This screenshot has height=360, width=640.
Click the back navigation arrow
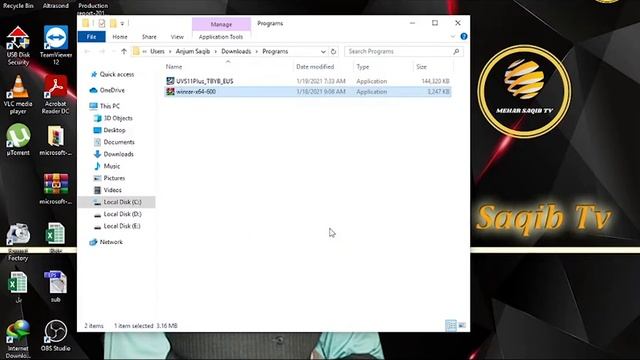(x=87, y=51)
